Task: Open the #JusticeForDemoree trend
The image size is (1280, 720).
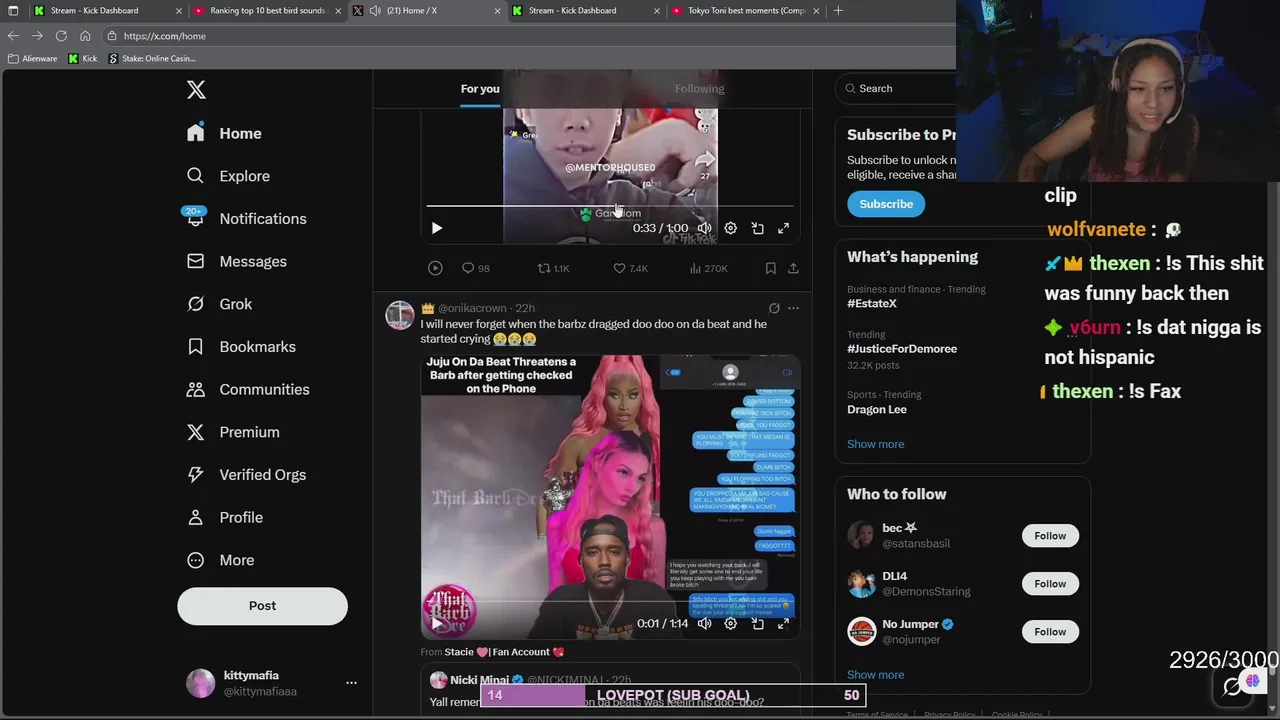Action: pos(902,349)
